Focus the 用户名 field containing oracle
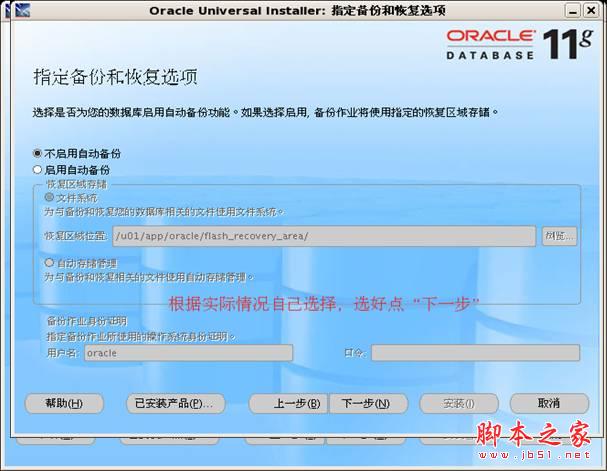The height and width of the screenshot is (471, 607). coord(189,353)
